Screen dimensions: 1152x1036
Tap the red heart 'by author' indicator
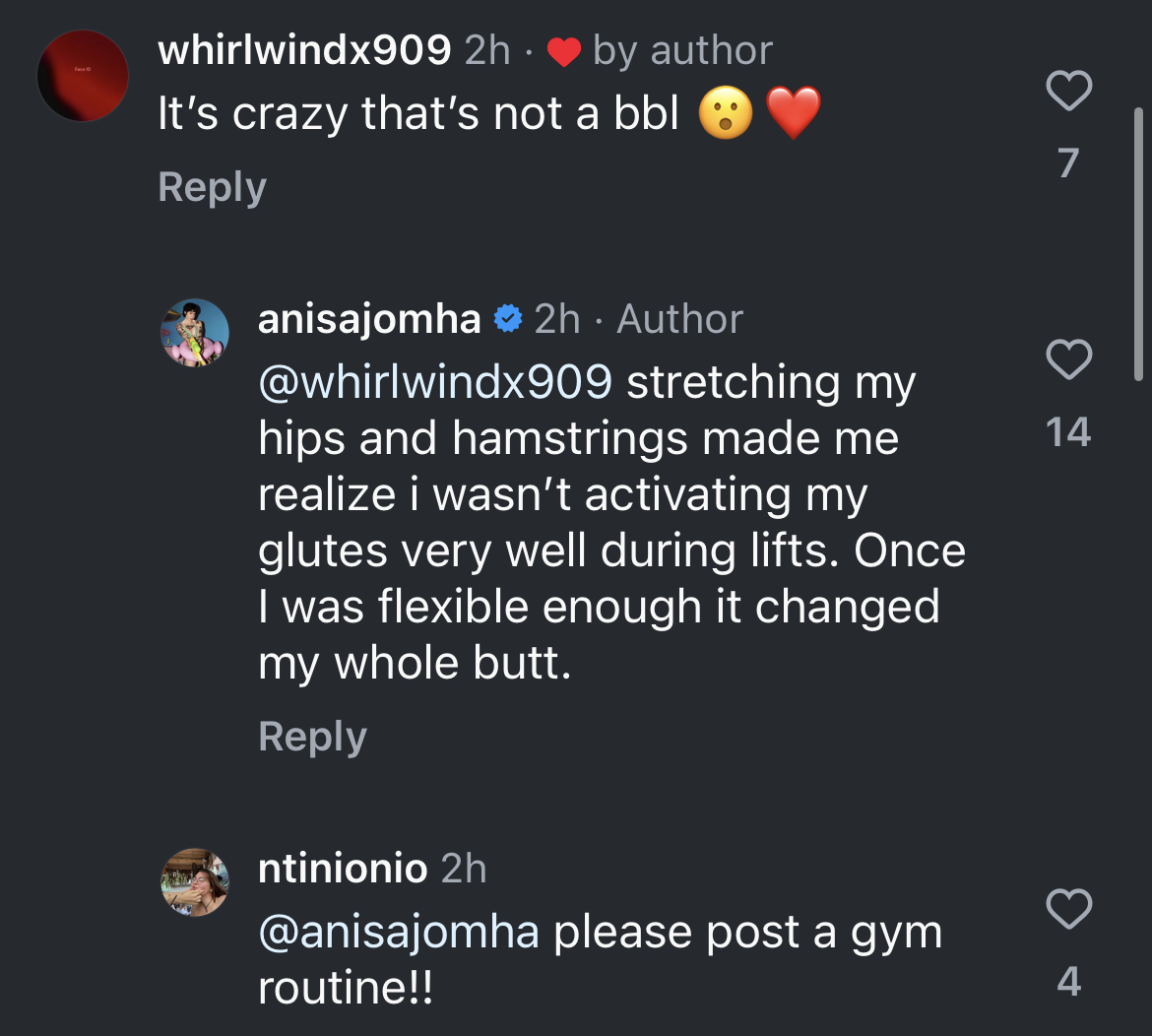[564, 51]
